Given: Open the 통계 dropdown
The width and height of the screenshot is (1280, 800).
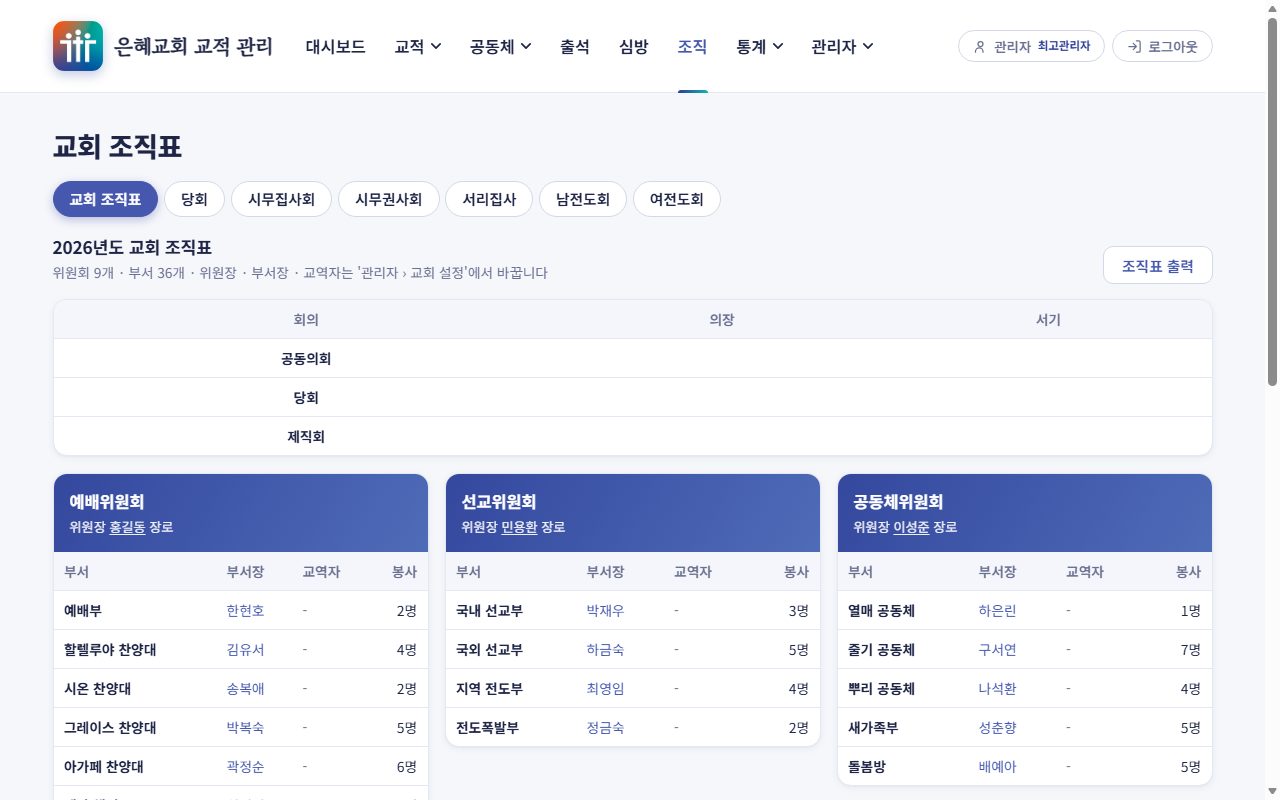Looking at the screenshot, I should [x=759, y=46].
